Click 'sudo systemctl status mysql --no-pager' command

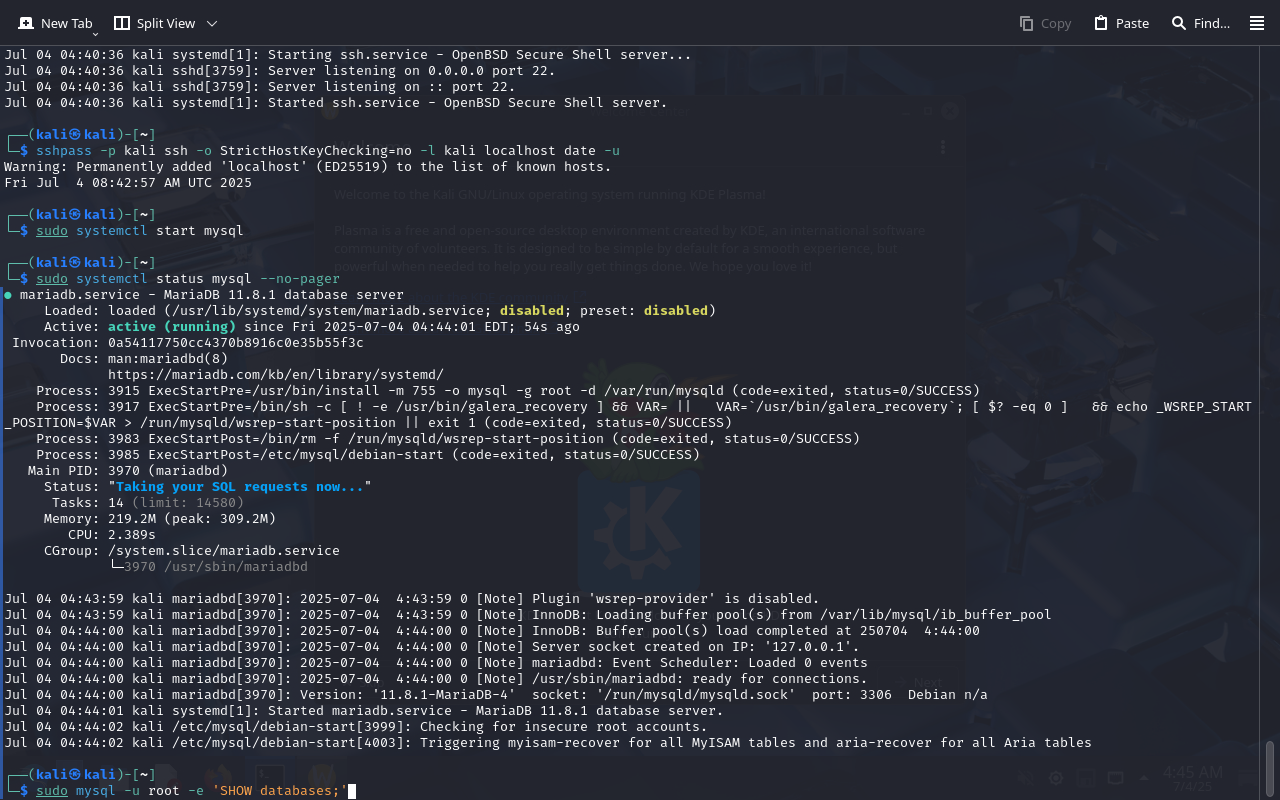[x=188, y=279]
